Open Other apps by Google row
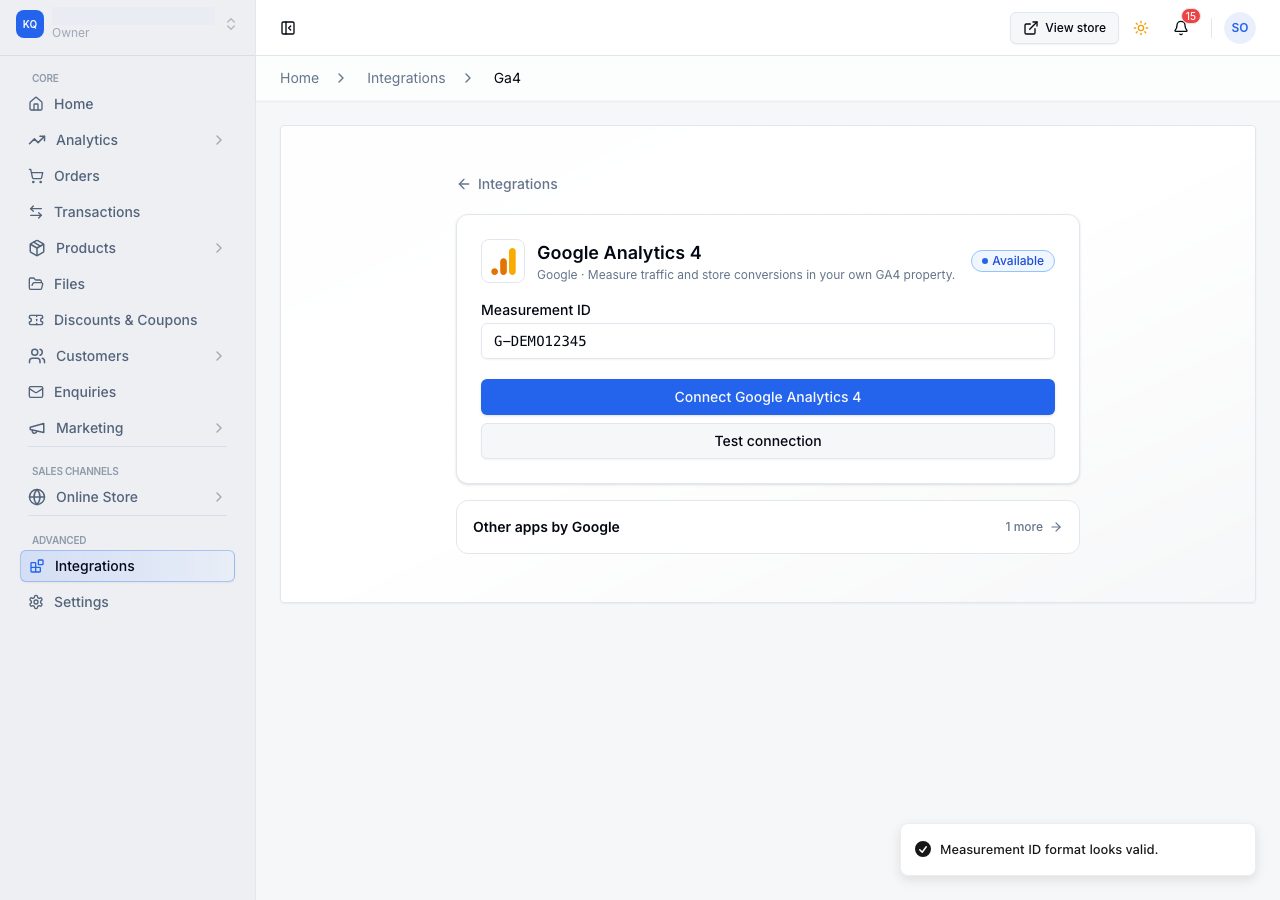 pos(768,527)
